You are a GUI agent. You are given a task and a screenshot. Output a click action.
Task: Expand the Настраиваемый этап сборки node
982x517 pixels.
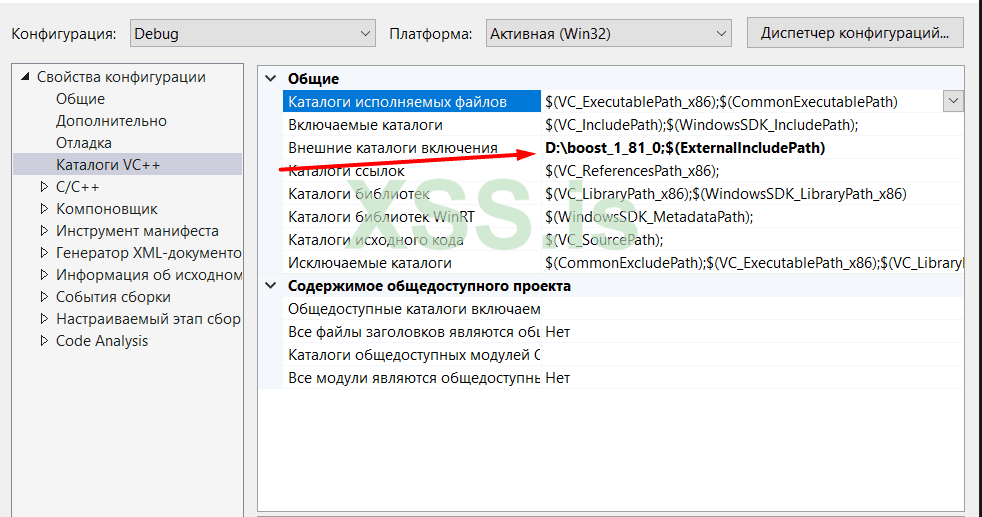click(x=44, y=319)
